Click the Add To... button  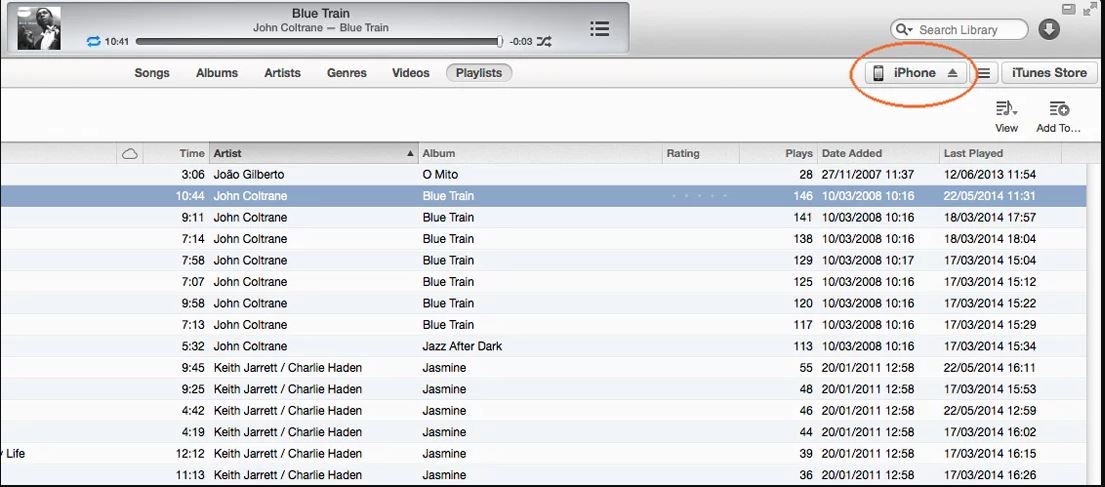click(1058, 117)
